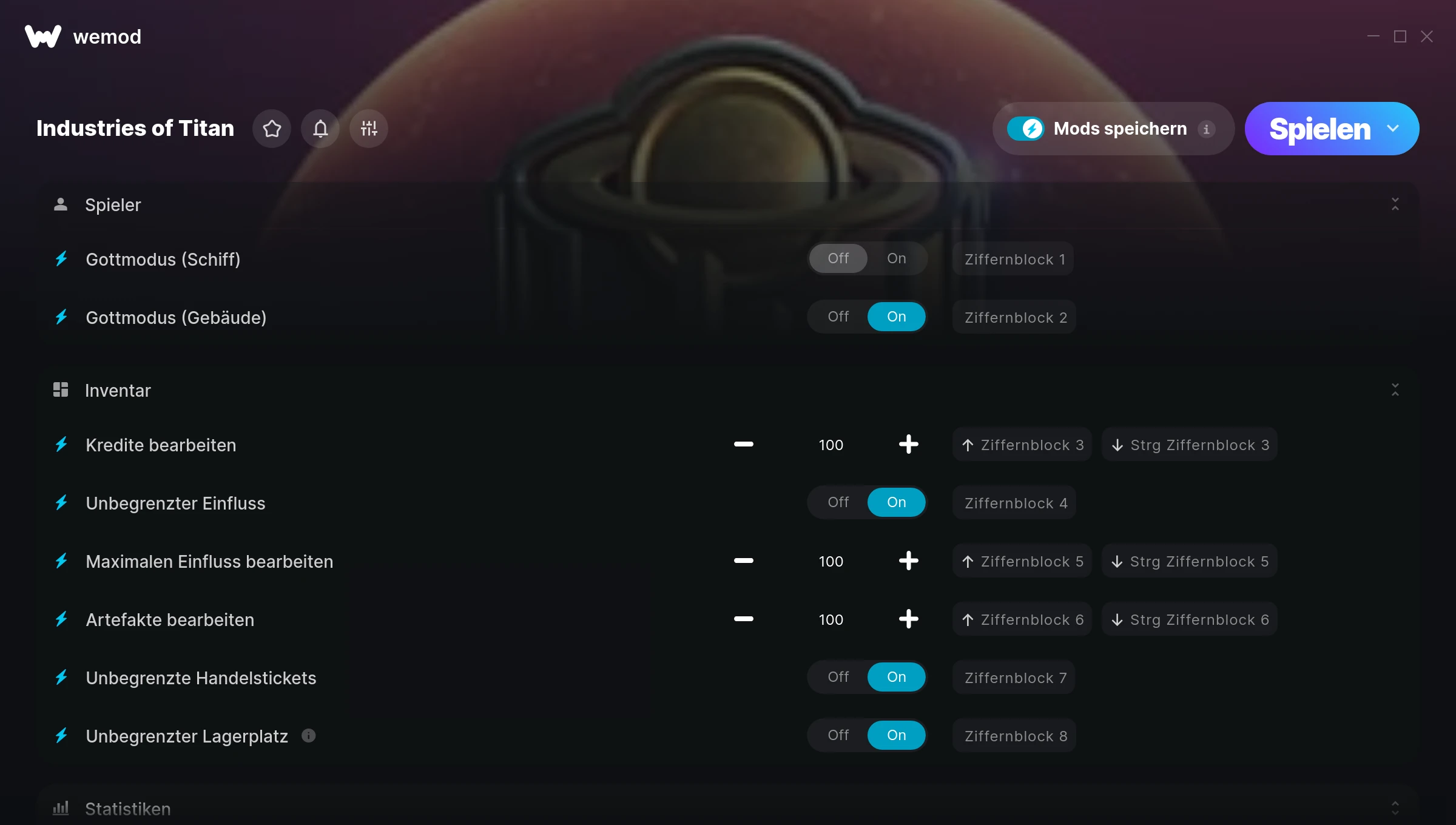
Task: Click the WeMod logo icon
Action: tap(43, 36)
